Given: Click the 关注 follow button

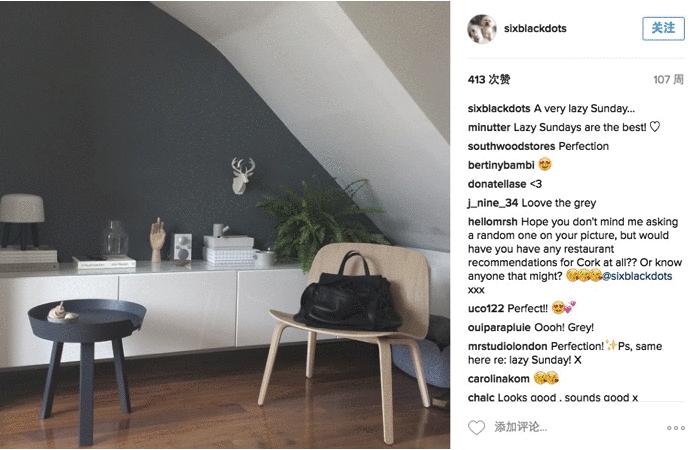Looking at the screenshot, I should tap(663, 28).
